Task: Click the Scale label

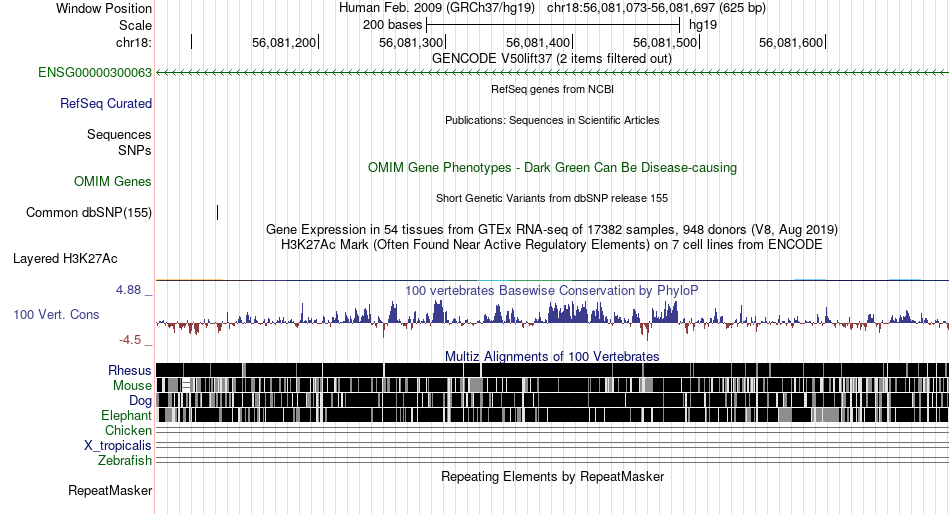Action: tap(136, 25)
